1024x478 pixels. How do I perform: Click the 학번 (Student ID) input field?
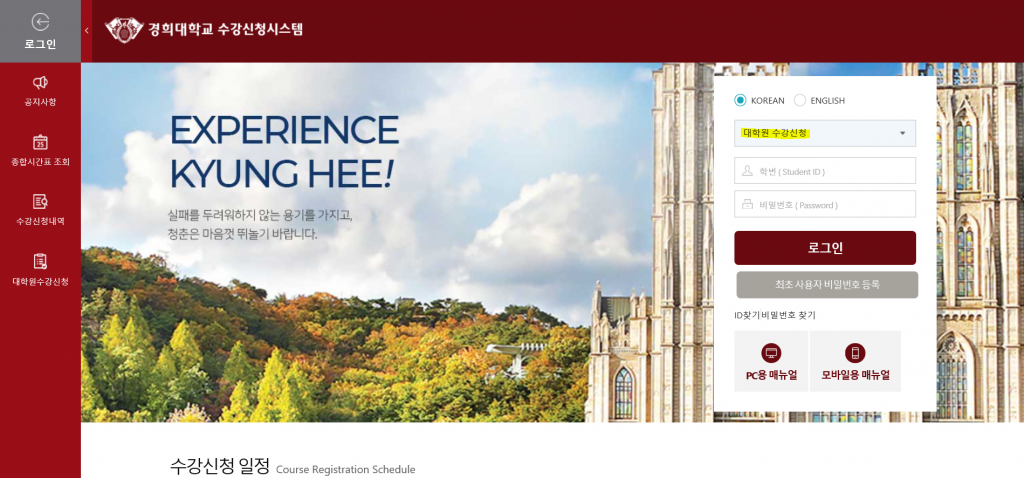coord(825,171)
